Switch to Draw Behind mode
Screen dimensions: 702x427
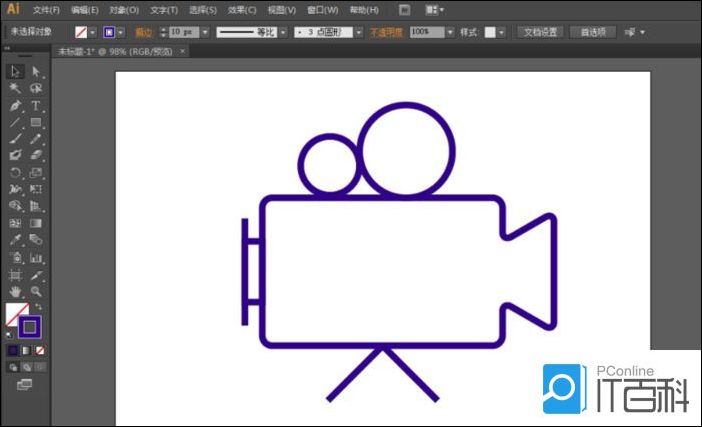tap(27, 367)
